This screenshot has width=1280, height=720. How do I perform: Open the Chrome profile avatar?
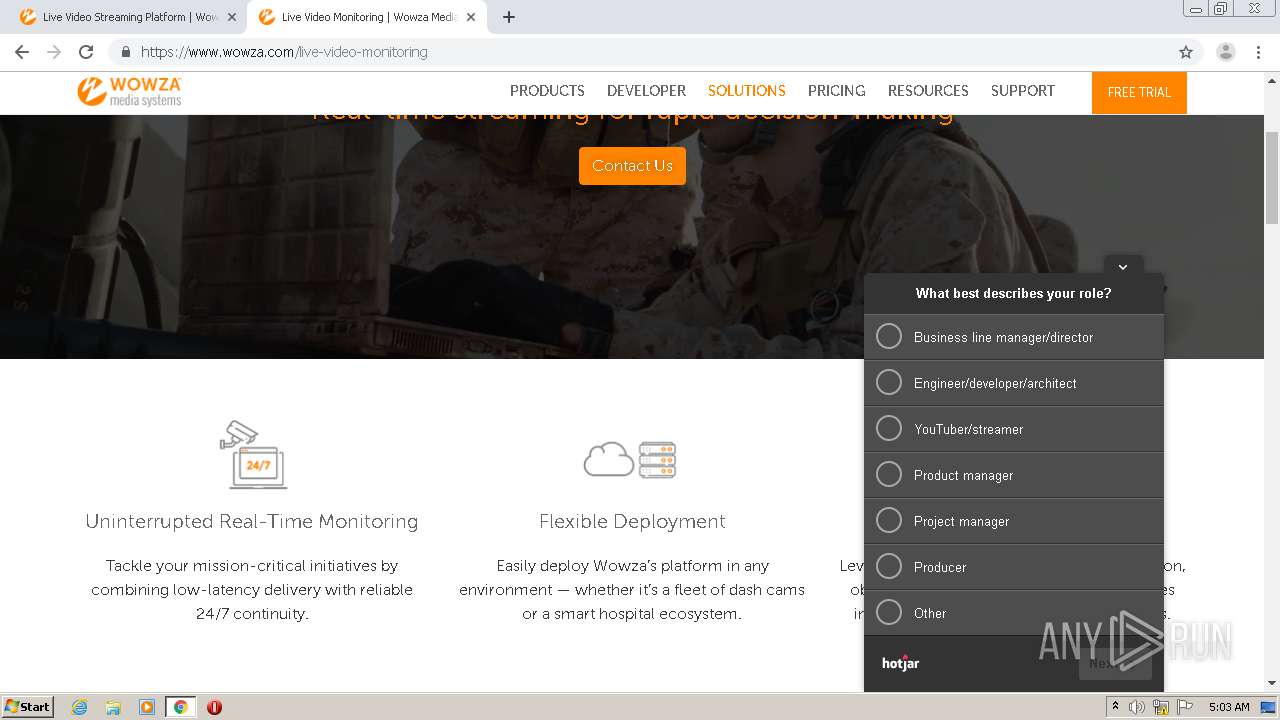tap(1226, 52)
